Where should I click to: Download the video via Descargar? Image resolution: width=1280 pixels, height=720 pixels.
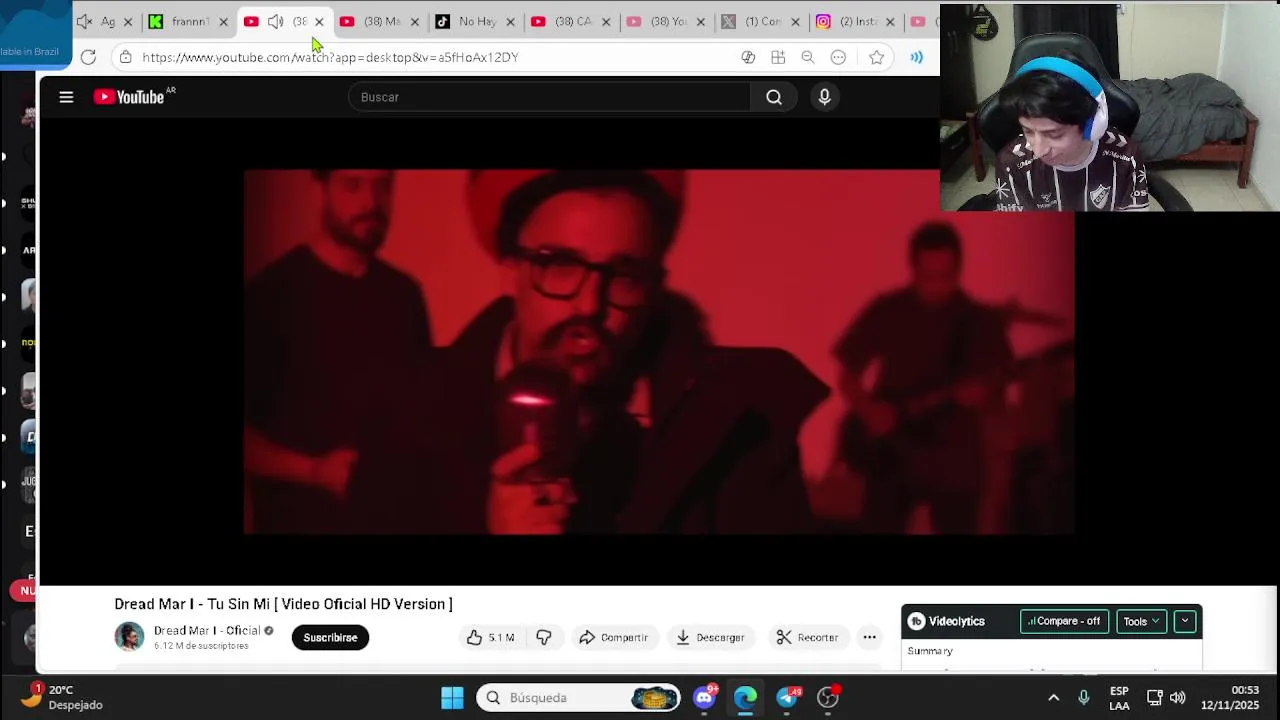[x=710, y=637]
